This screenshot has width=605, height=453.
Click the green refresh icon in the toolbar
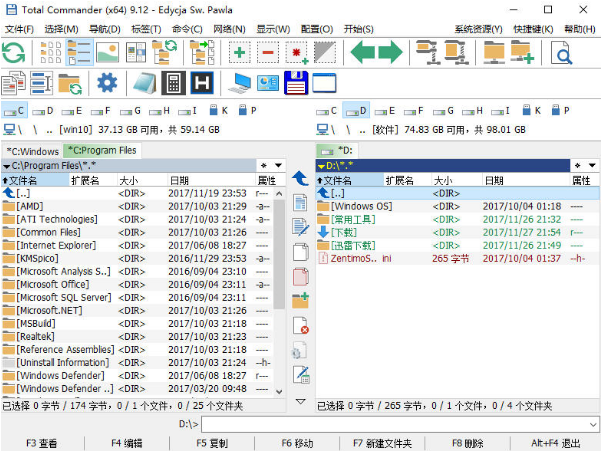click(14, 52)
